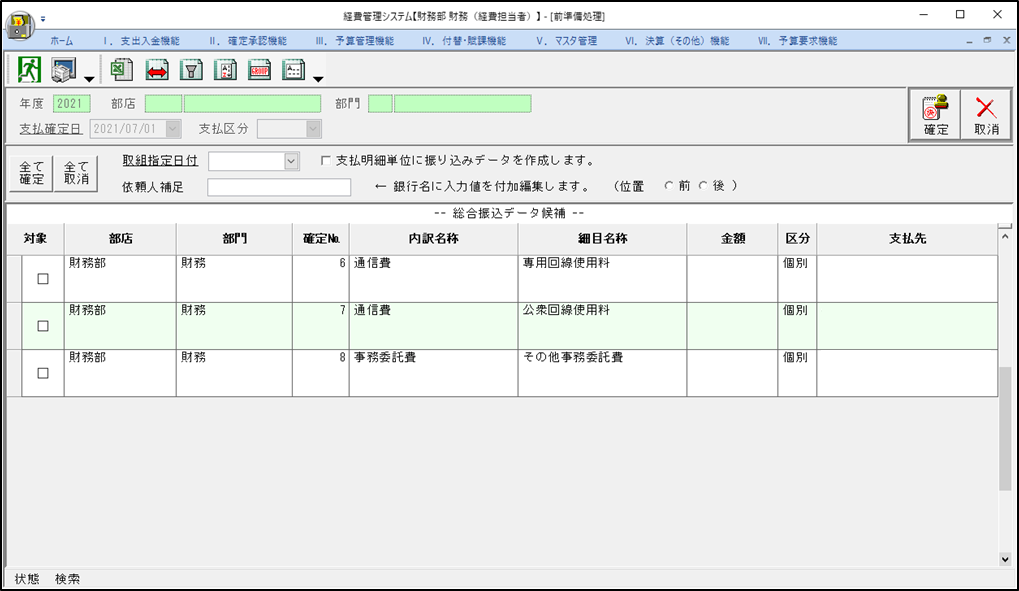Open menu Ⅵ. 決算(その他)機能
1019x591 pixels.
677,40
